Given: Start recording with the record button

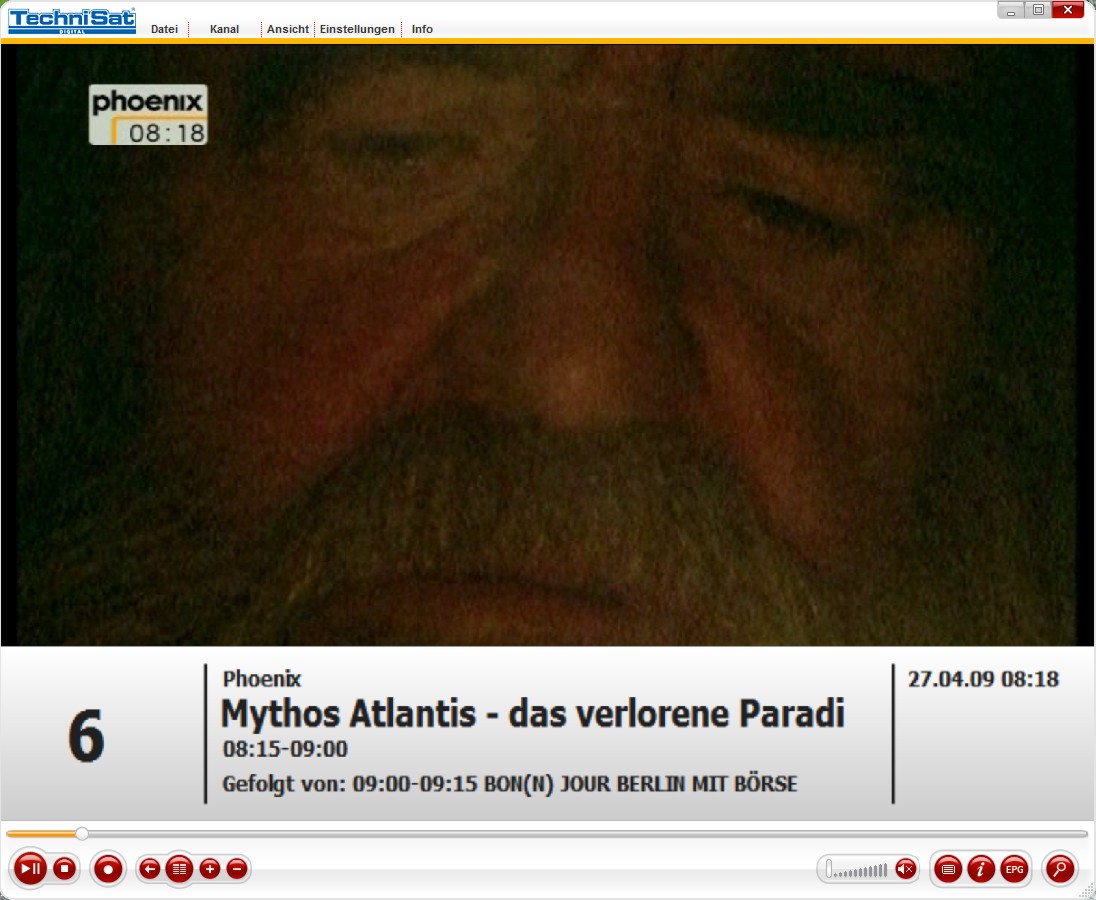Looking at the screenshot, I should click(x=107, y=869).
